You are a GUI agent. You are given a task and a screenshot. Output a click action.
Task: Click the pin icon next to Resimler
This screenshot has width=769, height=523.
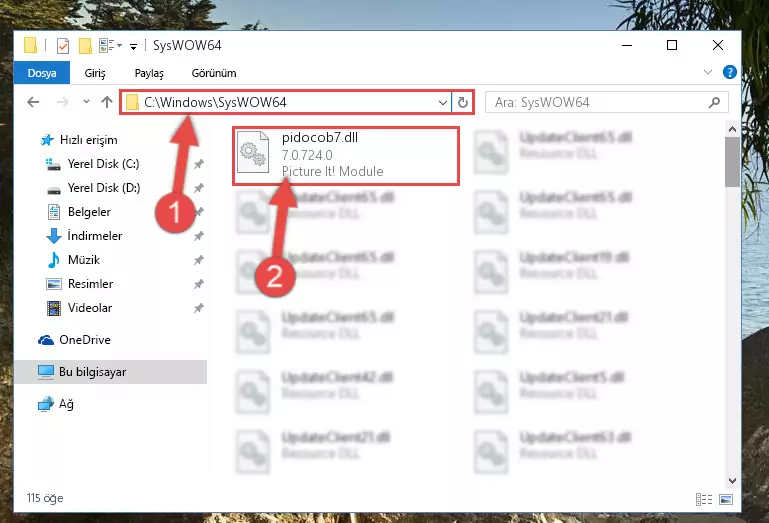coord(199,285)
